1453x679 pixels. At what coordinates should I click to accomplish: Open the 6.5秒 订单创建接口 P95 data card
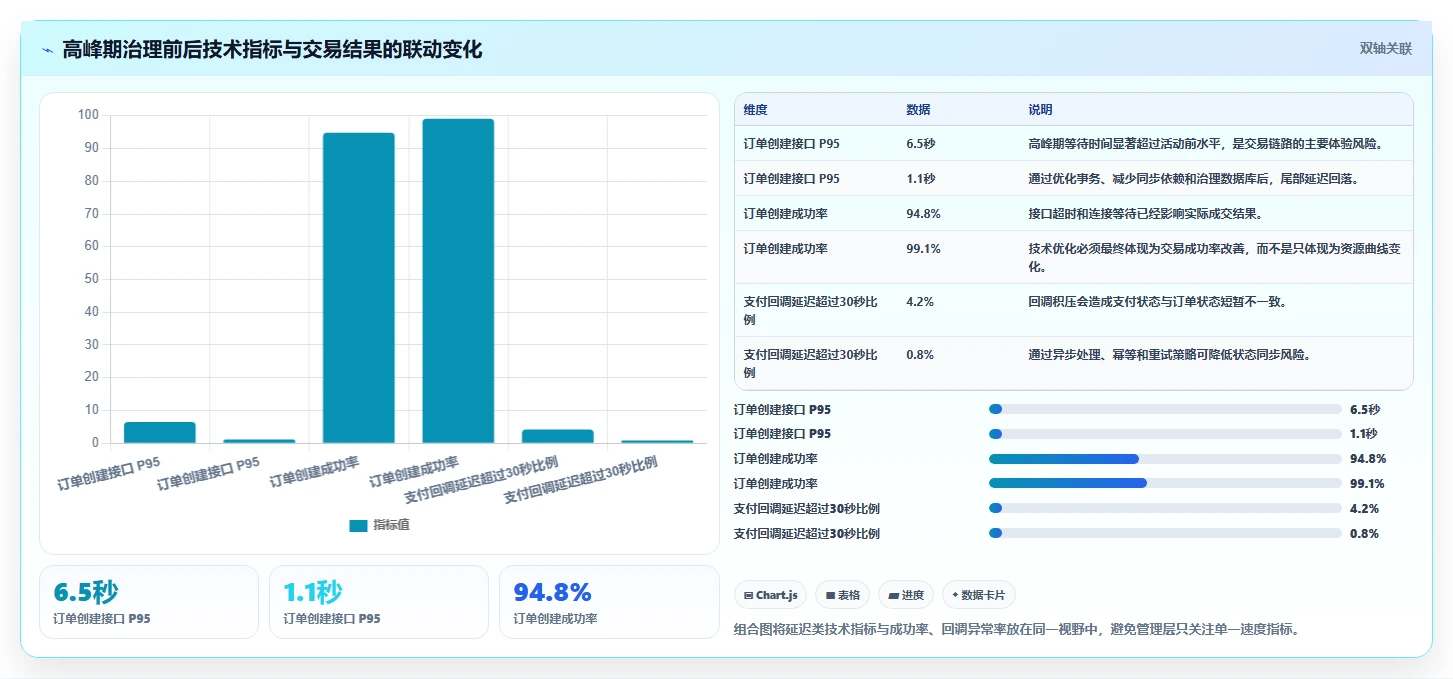click(x=149, y=602)
